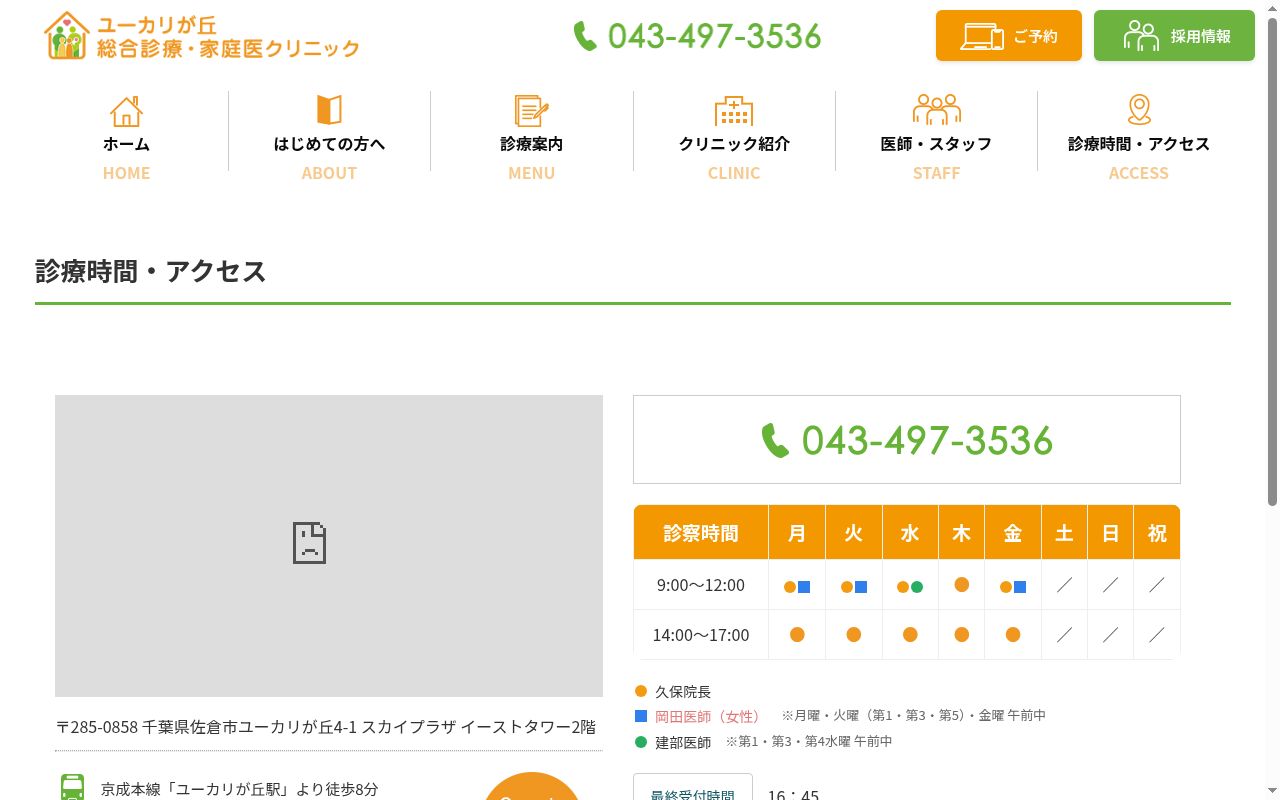Click the staff group icon above 医師・スタッフ
1280x800 pixels.
(936, 110)
